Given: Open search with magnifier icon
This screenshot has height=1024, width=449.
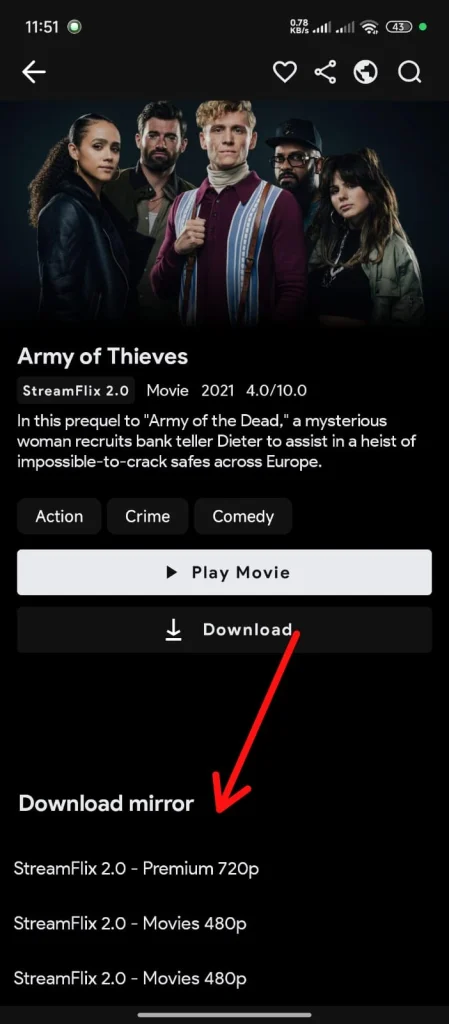Looking at the screenshot, I should click(x=410, y=72).
